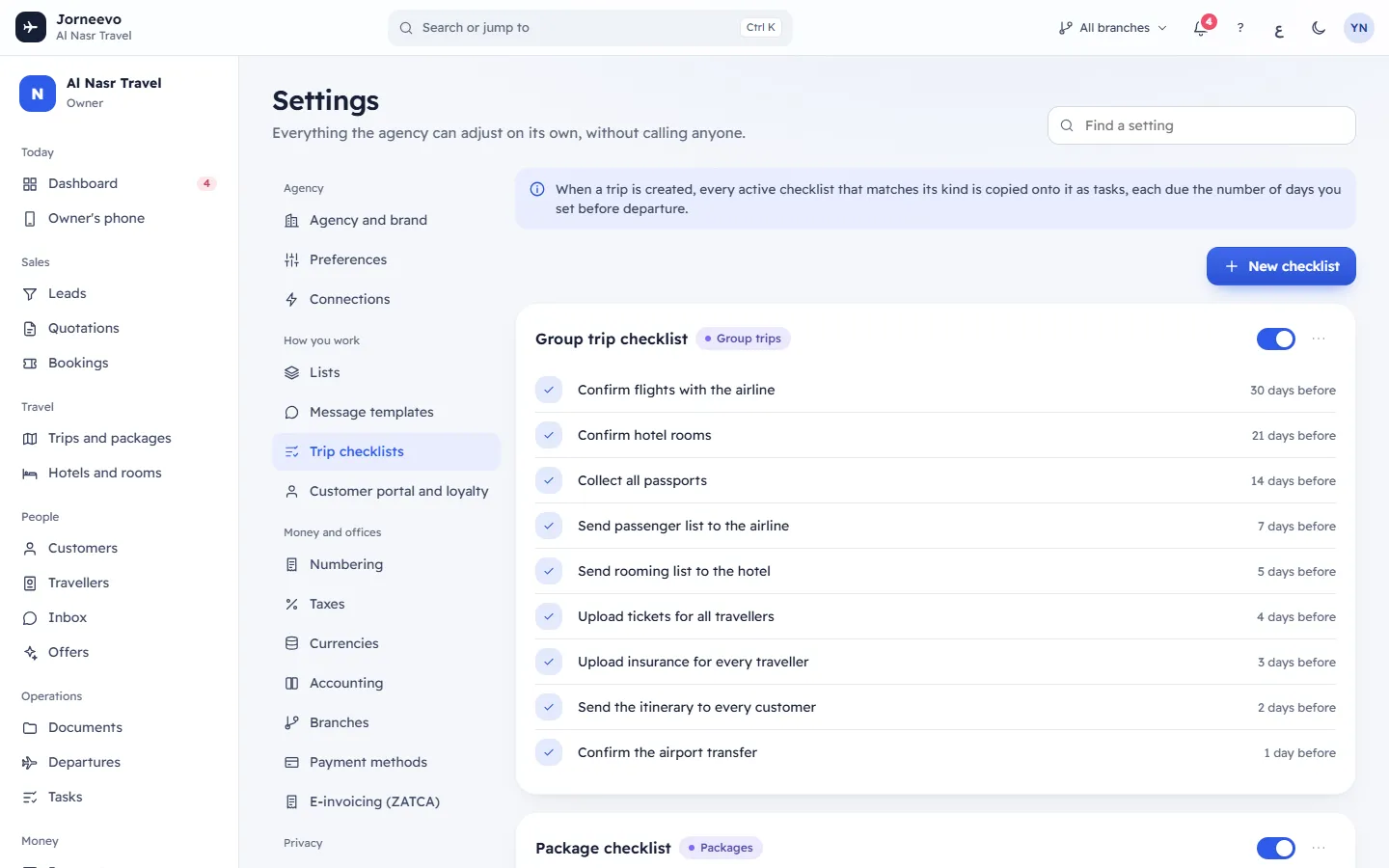Open the YN user avatar menu
This screenshot has width=1389, height=868.
click(1359, 28)
